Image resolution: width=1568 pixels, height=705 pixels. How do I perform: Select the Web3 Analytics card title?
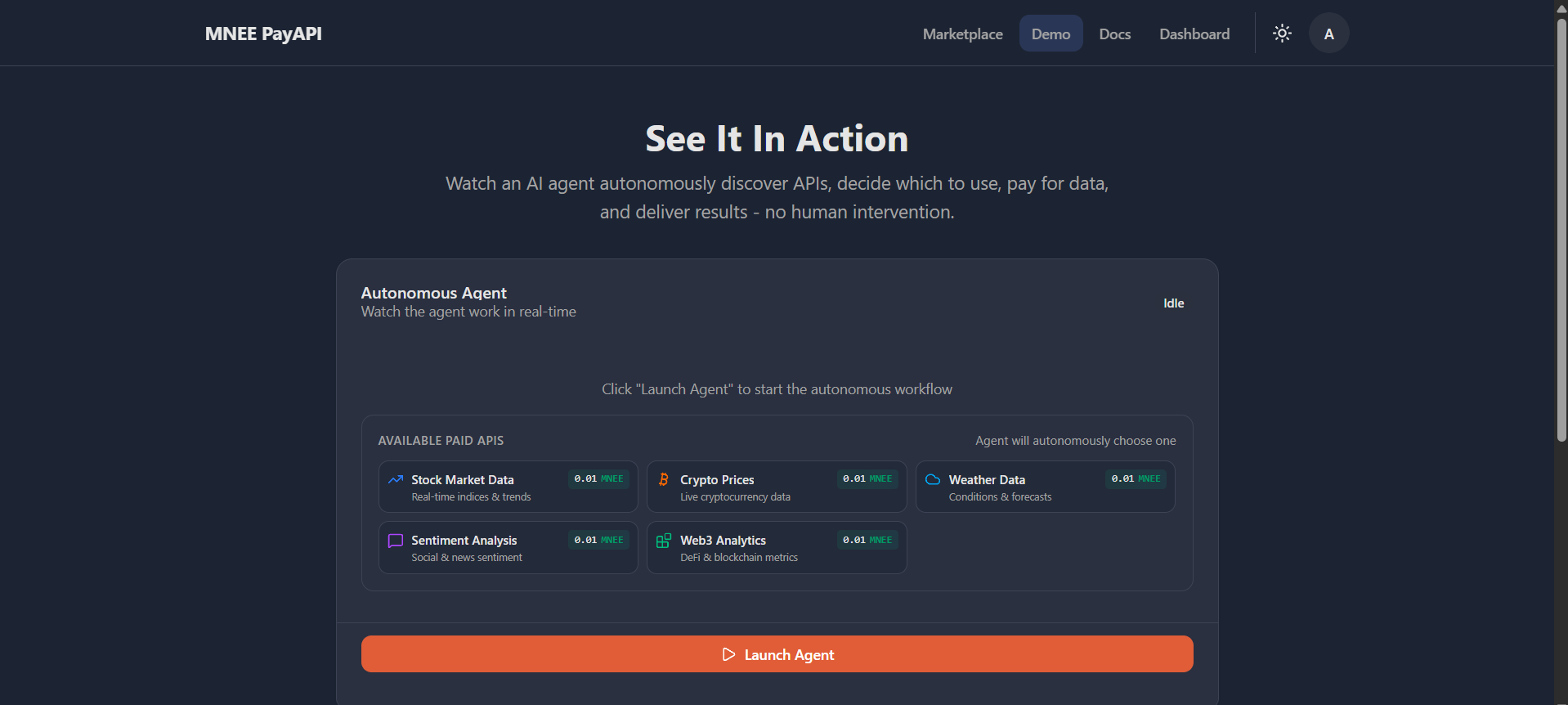[x=723, y=541]
